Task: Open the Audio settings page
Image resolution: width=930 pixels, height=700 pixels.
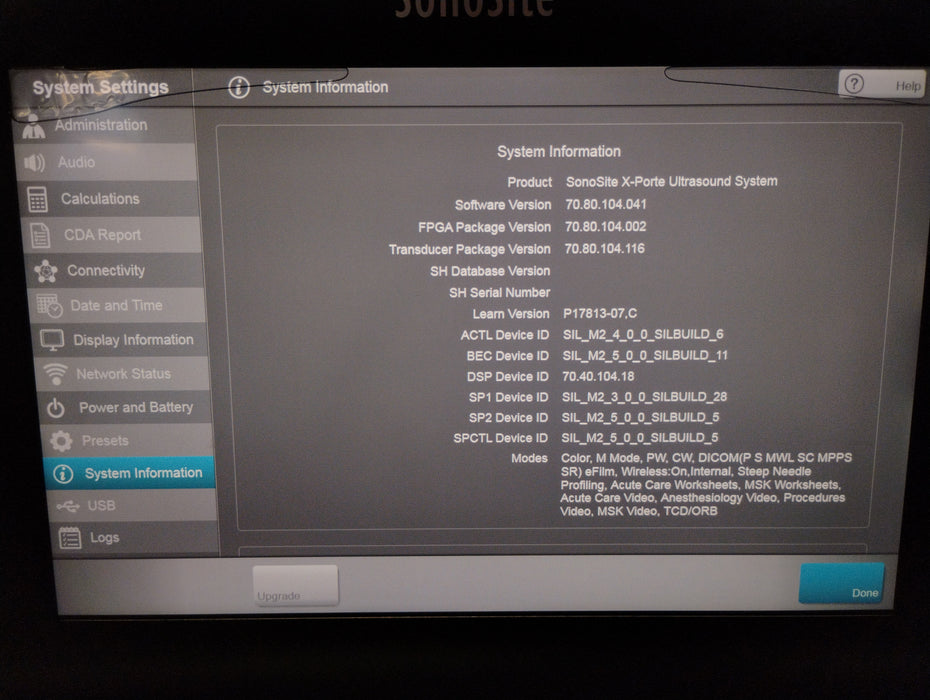Action: tap(108, 162)
